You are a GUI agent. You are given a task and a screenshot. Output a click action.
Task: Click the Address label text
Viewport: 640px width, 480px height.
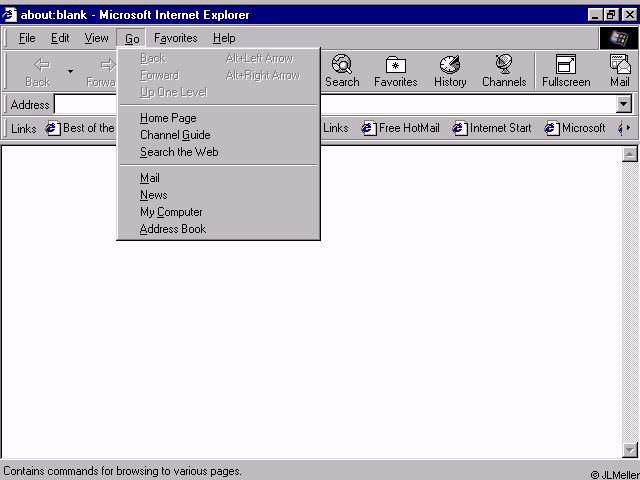point(30,105)
